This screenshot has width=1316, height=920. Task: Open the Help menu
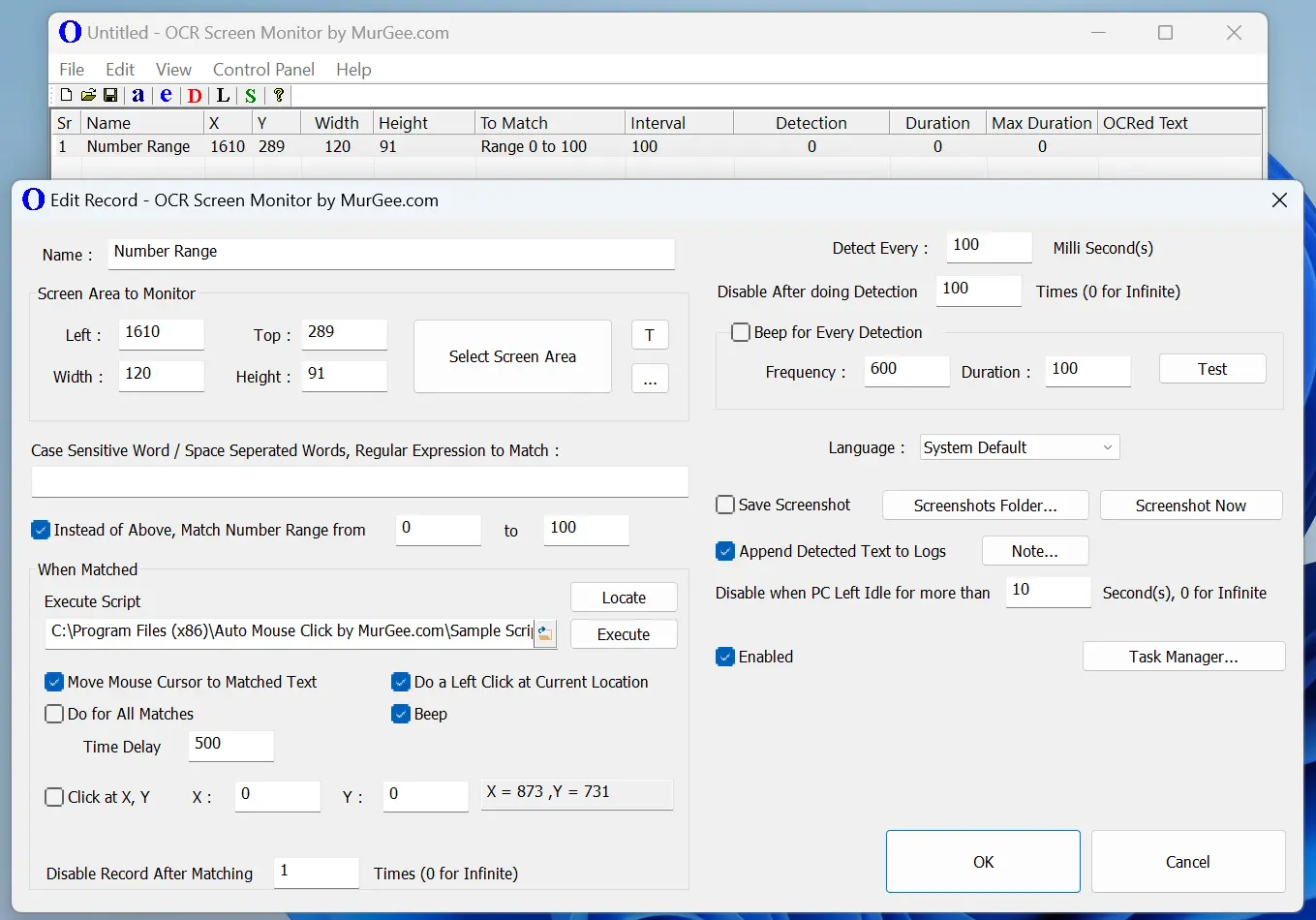click(x=353, y=70)
